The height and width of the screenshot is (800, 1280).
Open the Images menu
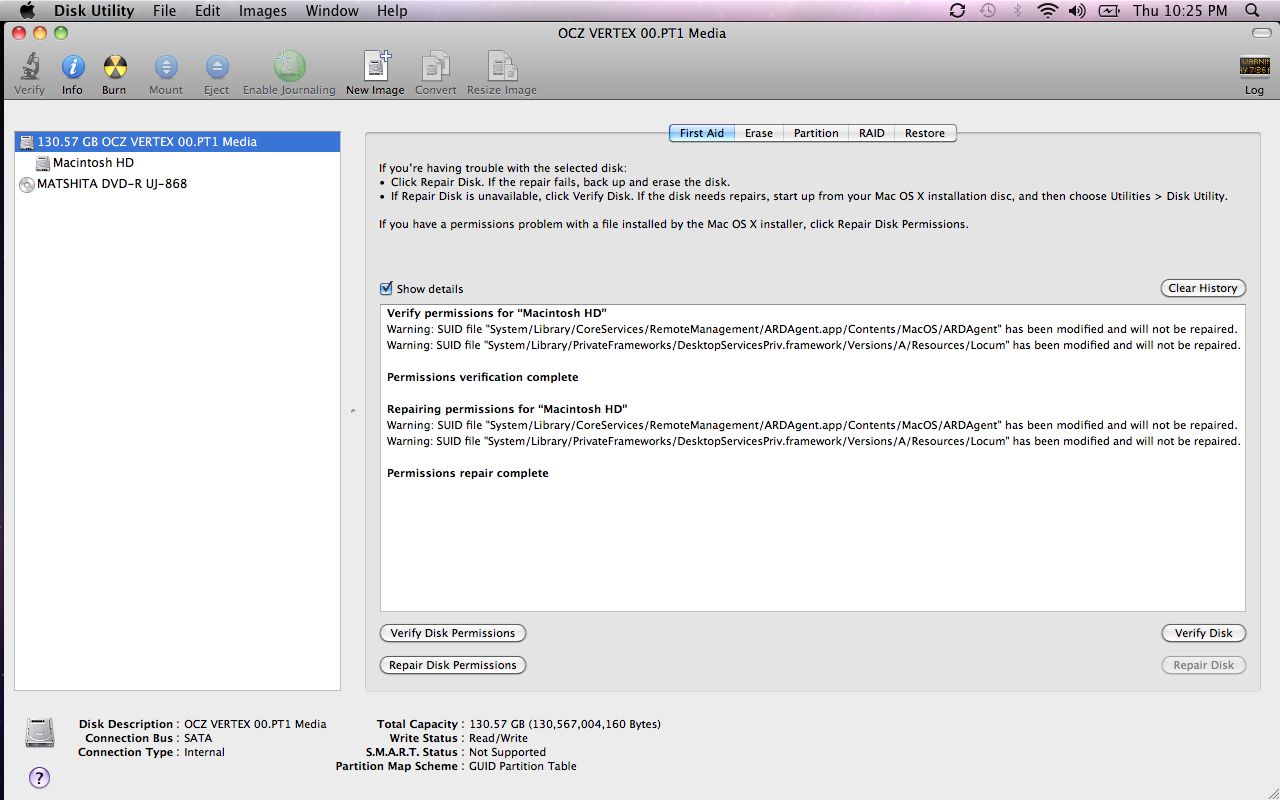[x=263, y=11]
